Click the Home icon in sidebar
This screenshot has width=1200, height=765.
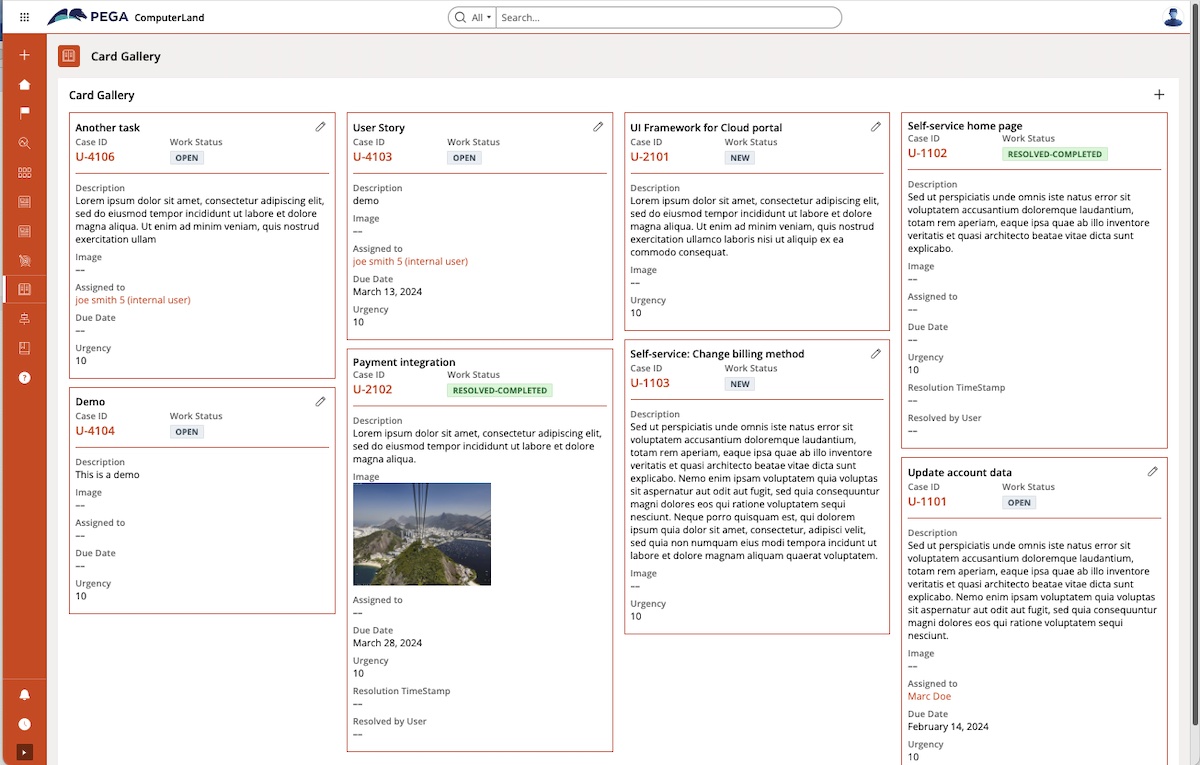(x=24, y=85)
